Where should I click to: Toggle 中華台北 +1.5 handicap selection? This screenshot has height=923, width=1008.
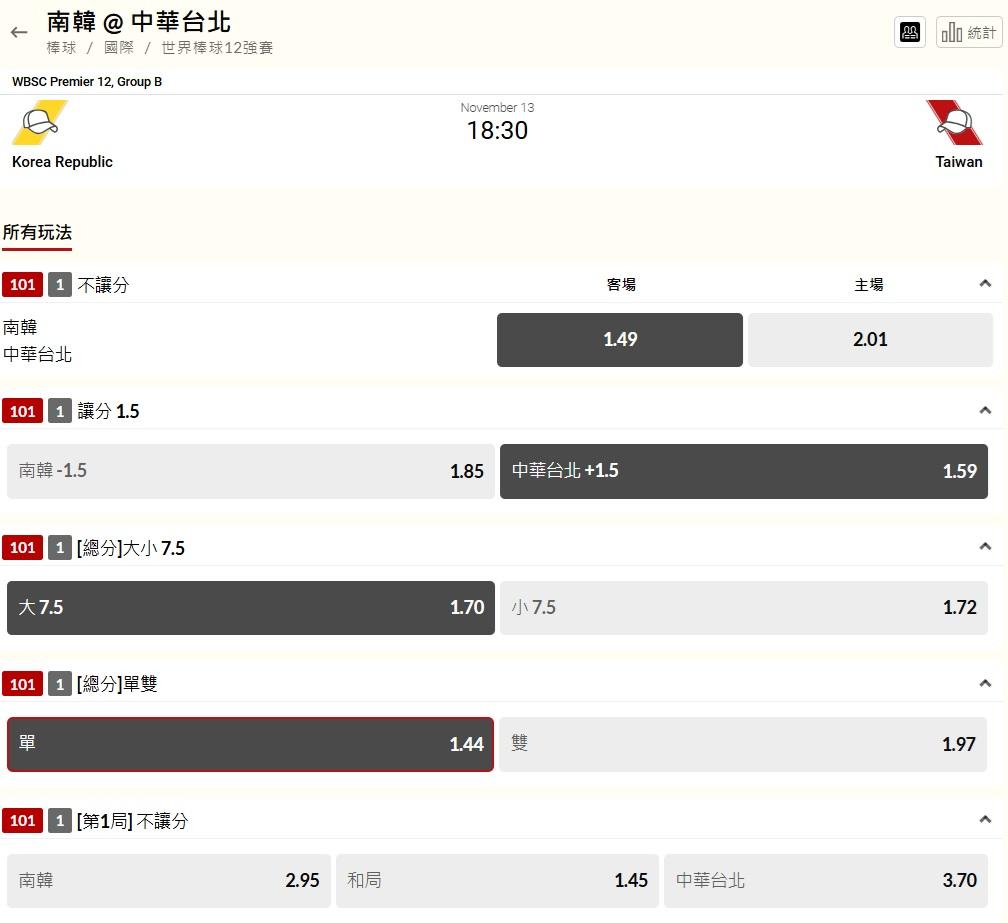tap(743, 471)
